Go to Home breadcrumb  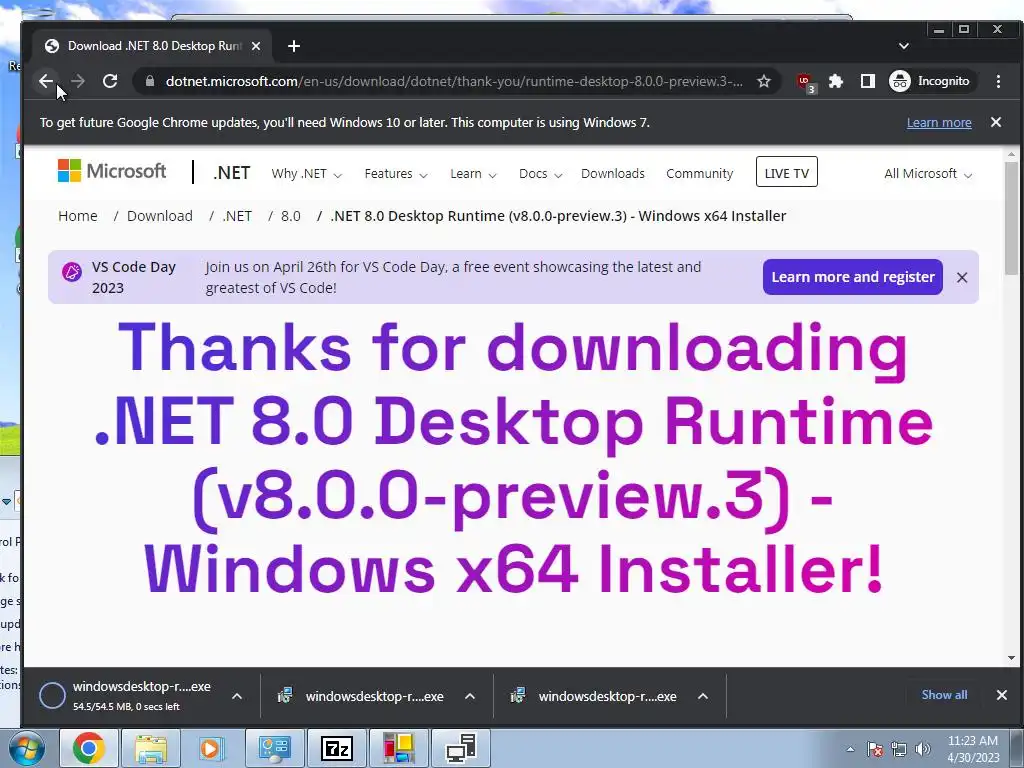coord(78,216)
